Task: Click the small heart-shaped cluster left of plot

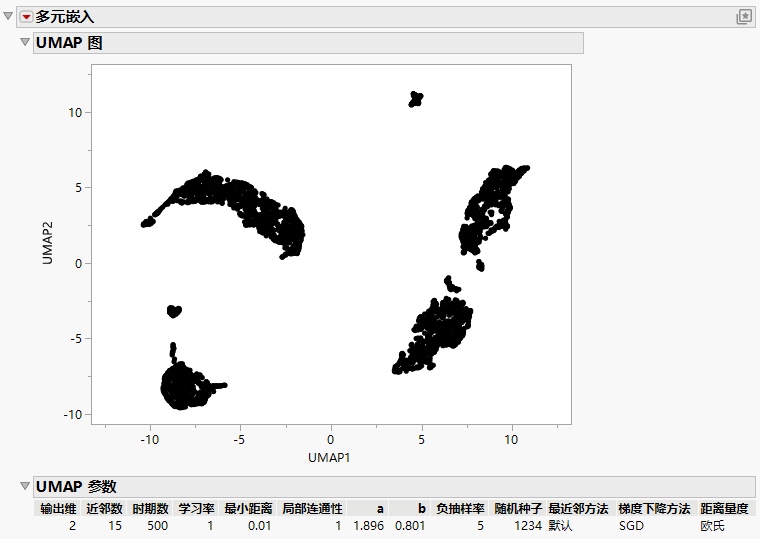Action: click(174, 311)
